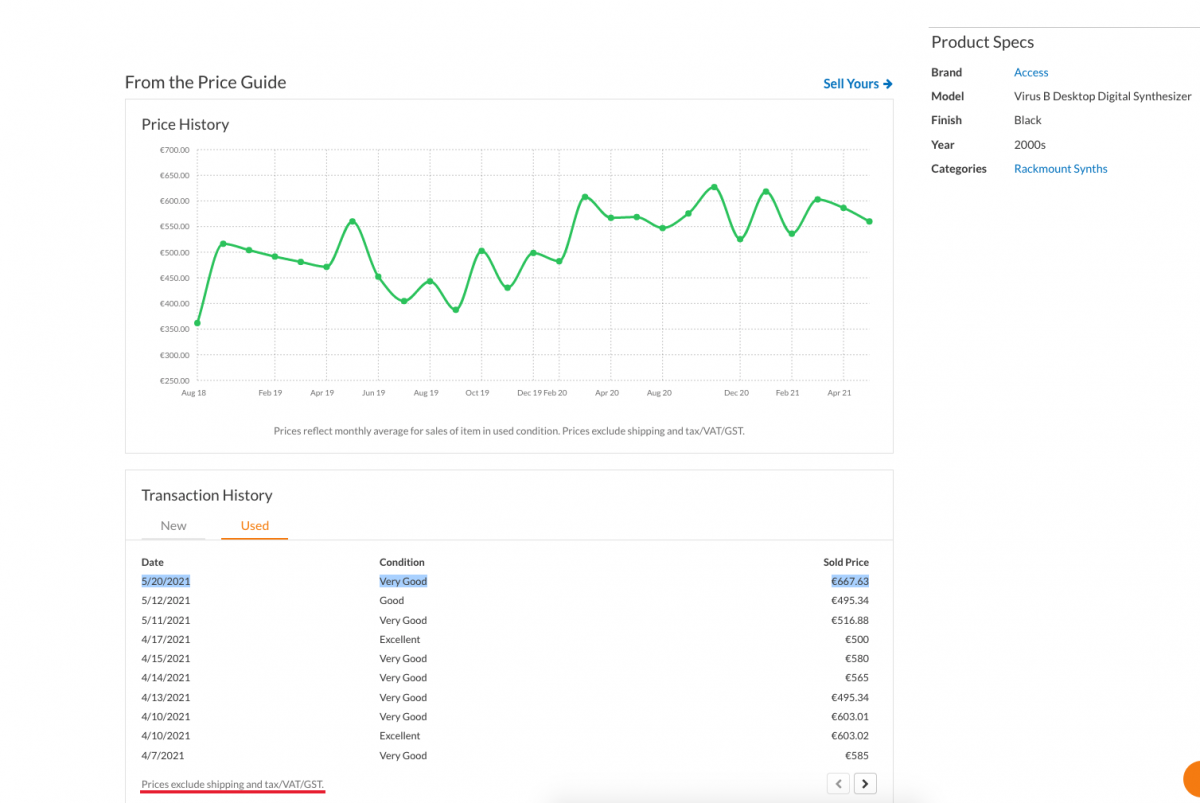The width and height of the screenshot is (1200, 803).
Task: Open the Rackmount Synths category link
Action: coord(1060,169)
